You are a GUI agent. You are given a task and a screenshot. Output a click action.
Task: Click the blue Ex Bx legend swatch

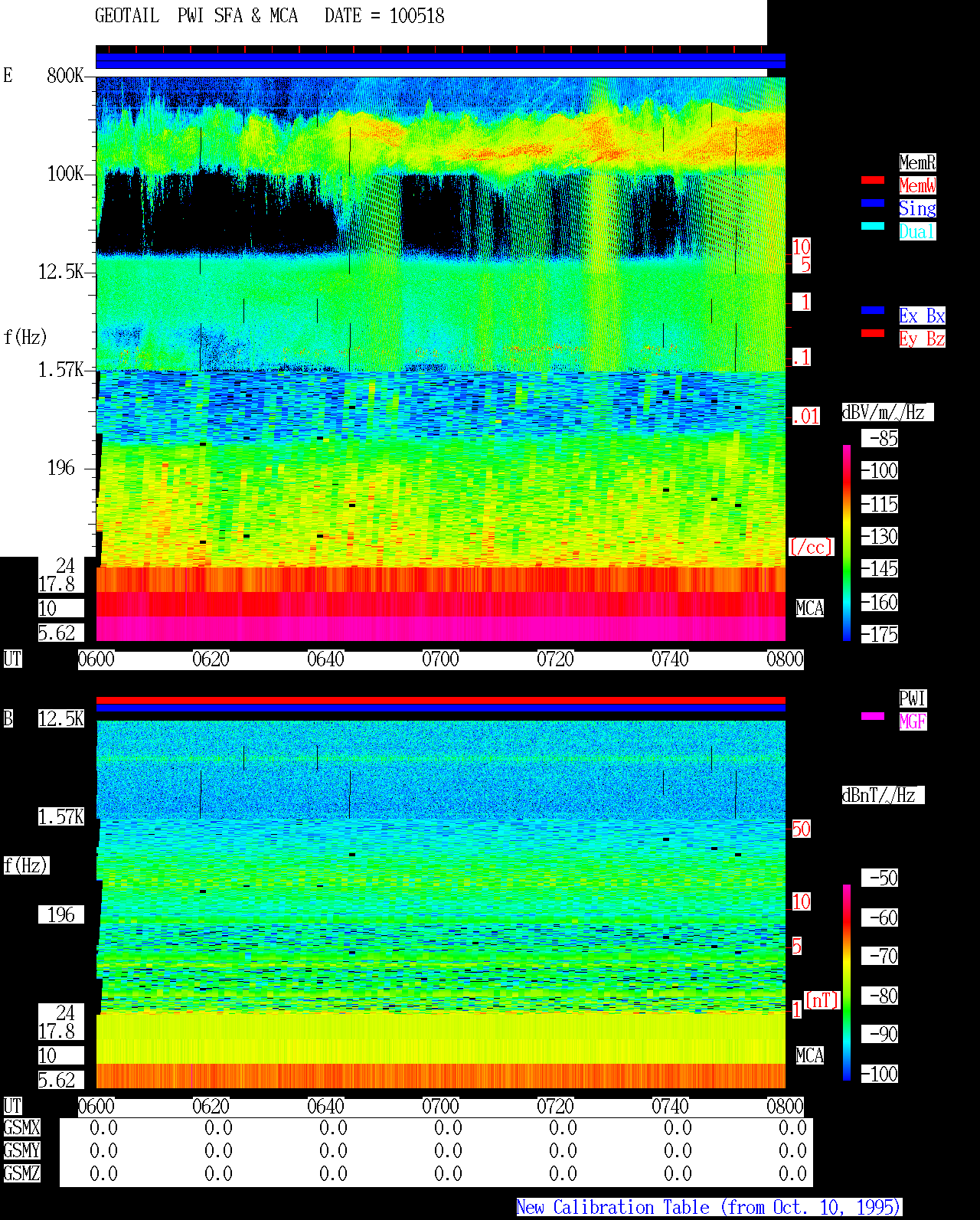873,310
